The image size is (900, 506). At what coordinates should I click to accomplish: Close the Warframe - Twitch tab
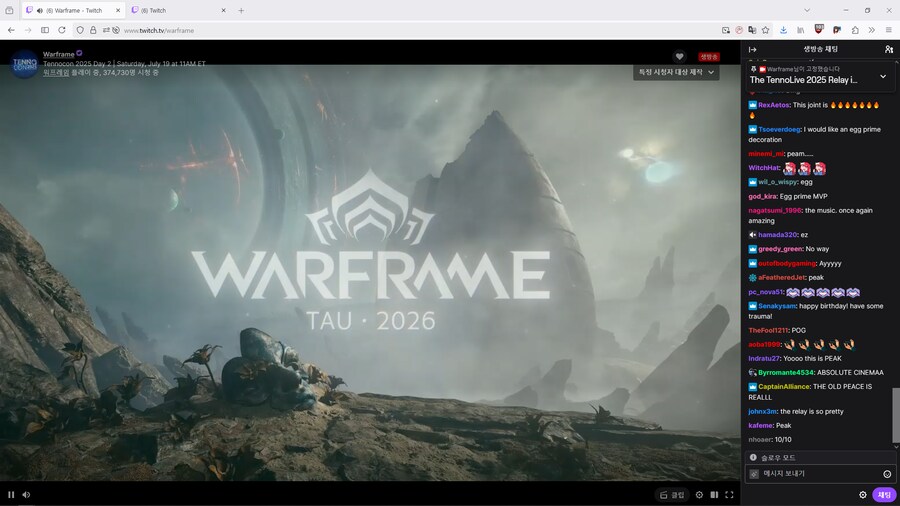point(118,10)
